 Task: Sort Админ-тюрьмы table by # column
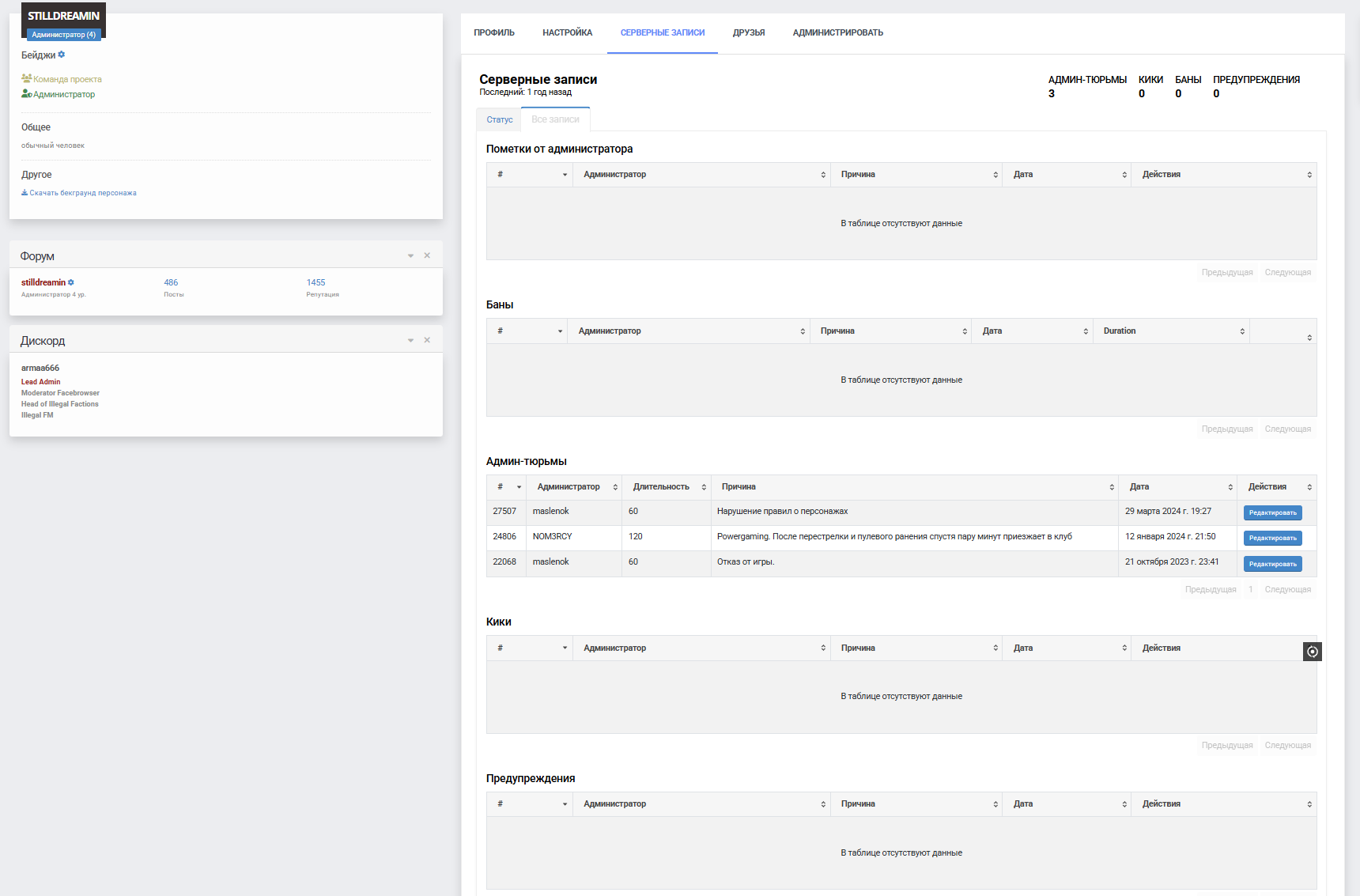[507, 487]
